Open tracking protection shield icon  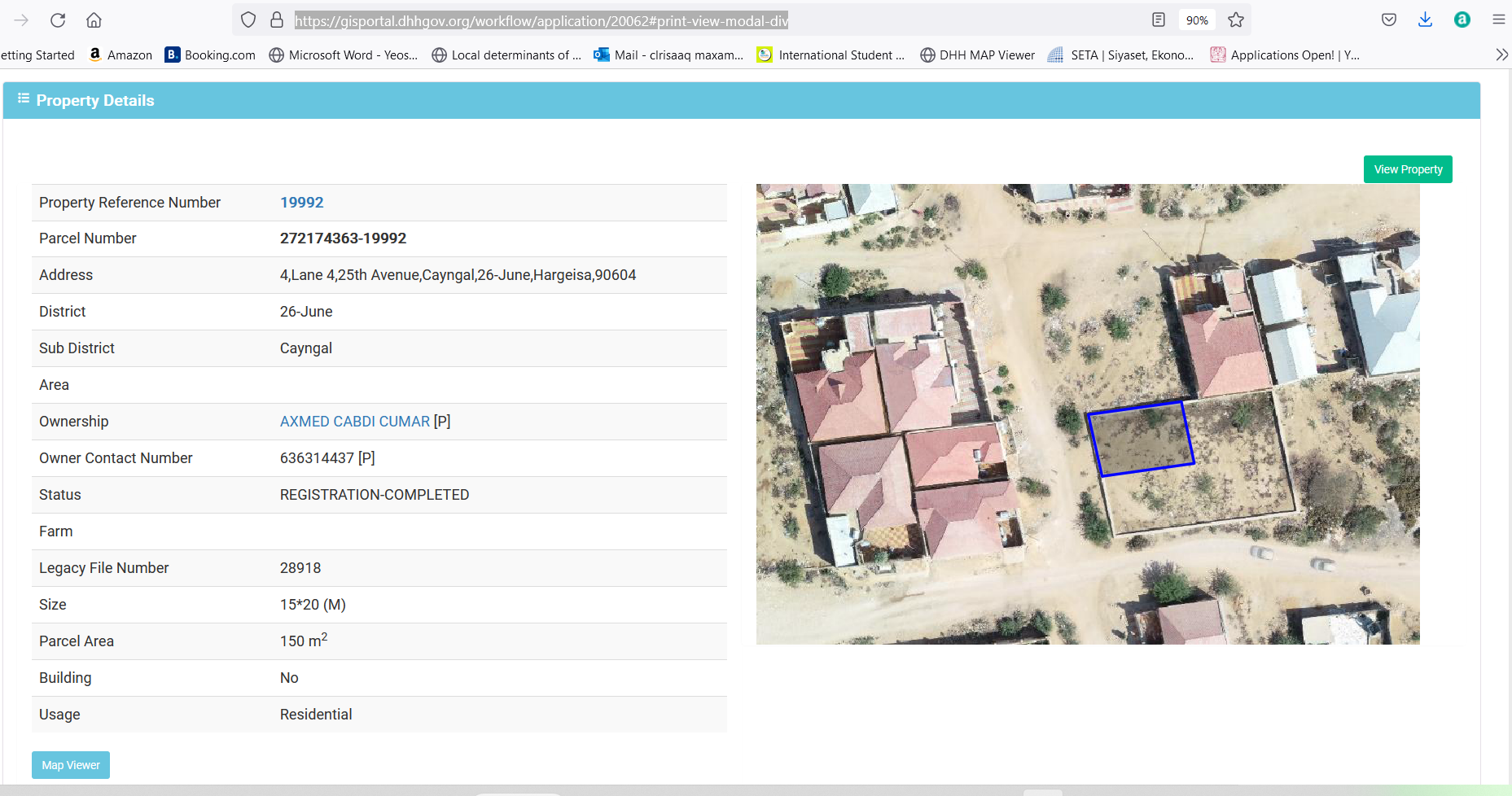[248, 20]
